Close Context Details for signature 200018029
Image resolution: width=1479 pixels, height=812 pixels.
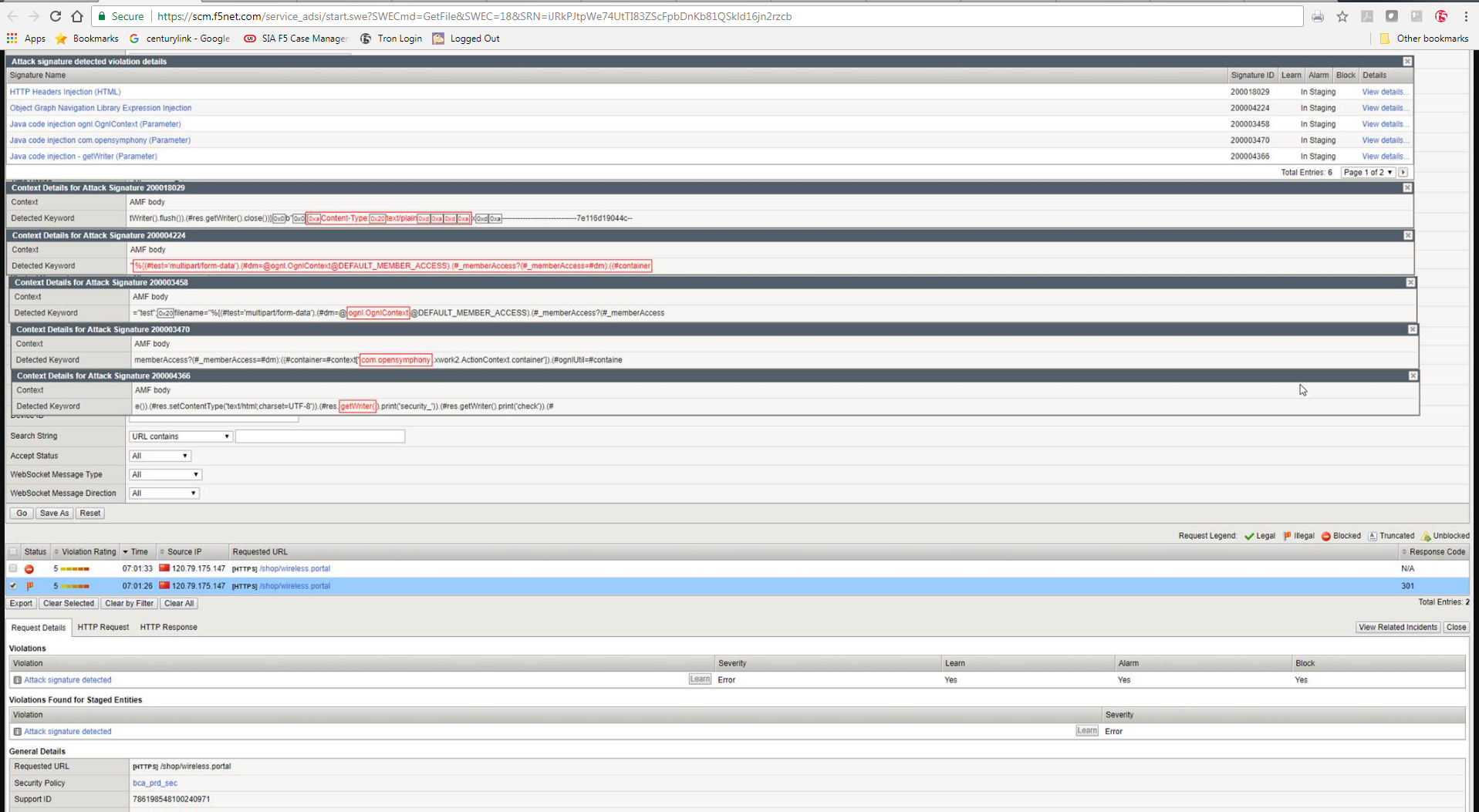tap(1407, 187)
